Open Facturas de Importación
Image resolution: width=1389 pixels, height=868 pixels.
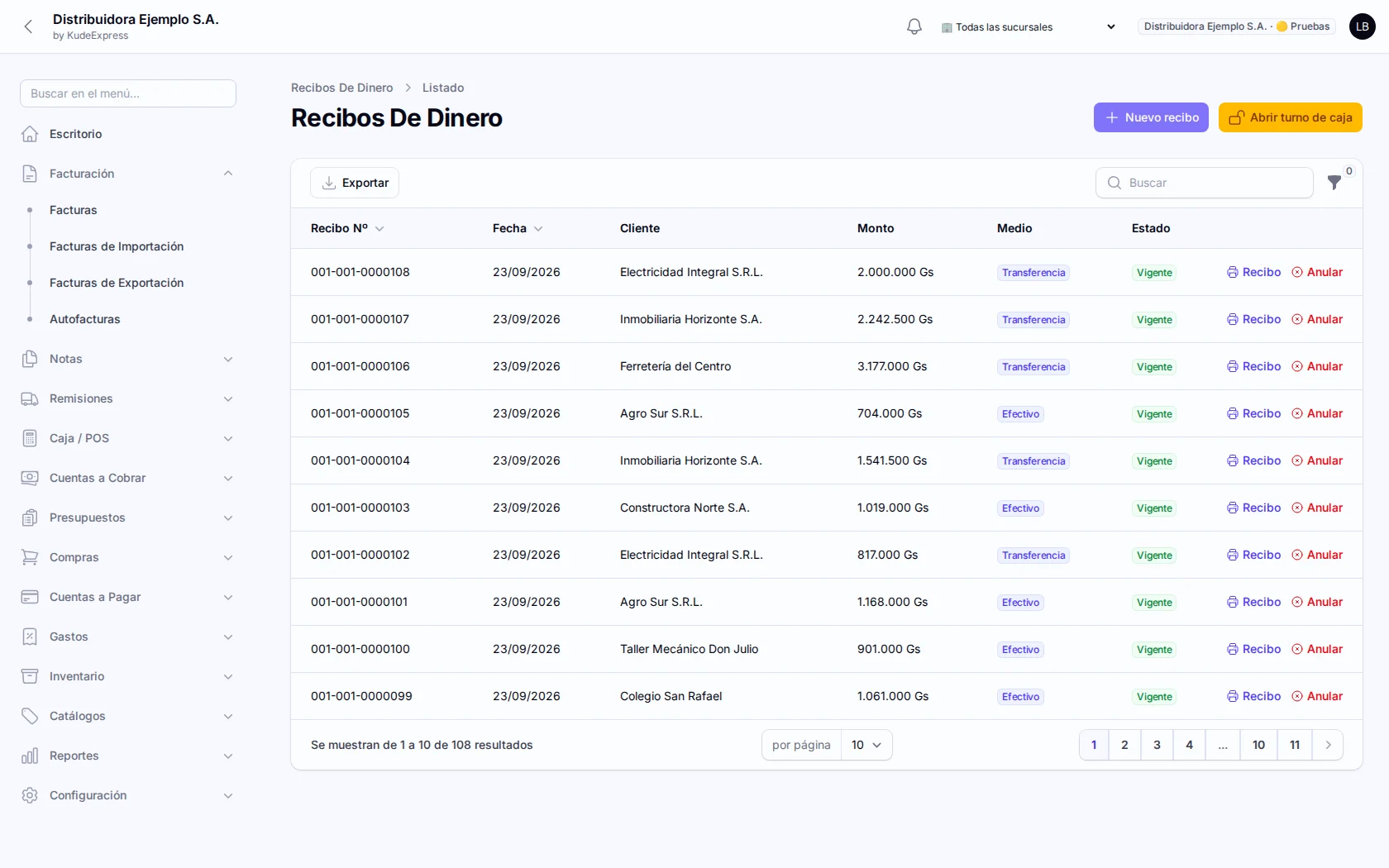(x=117, y=246)
